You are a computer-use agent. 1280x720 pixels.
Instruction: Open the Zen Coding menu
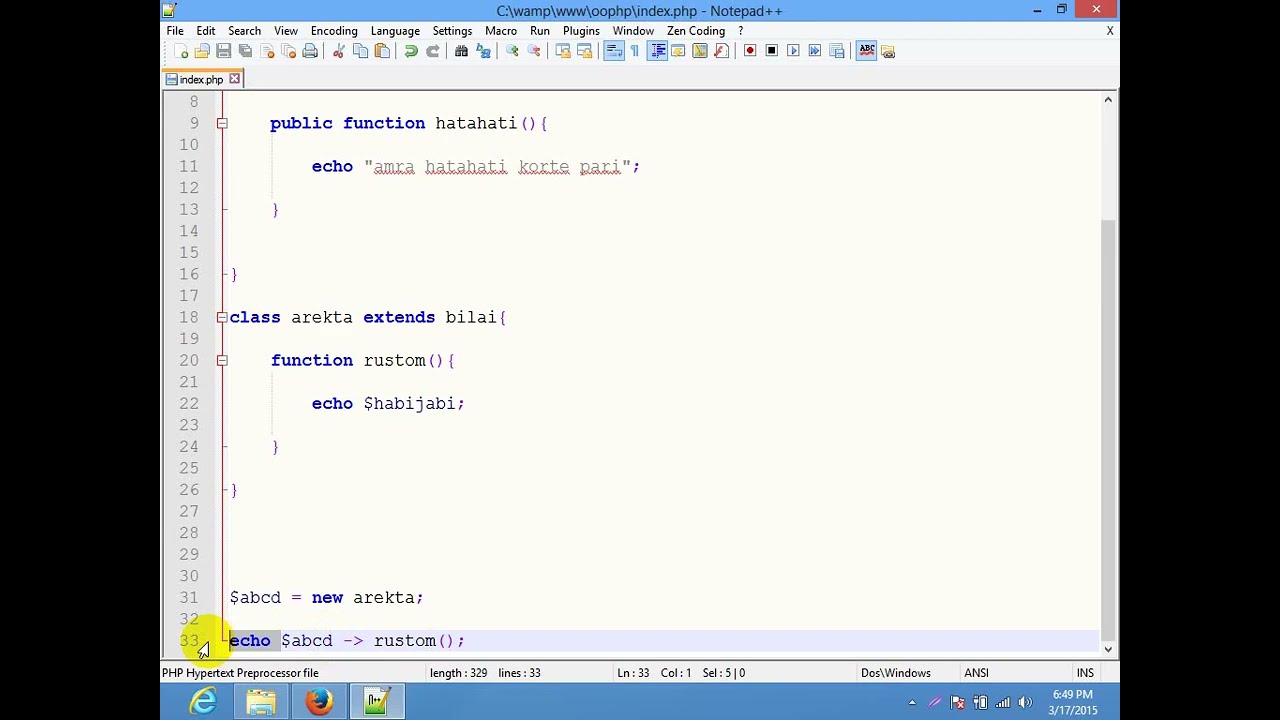696,31
